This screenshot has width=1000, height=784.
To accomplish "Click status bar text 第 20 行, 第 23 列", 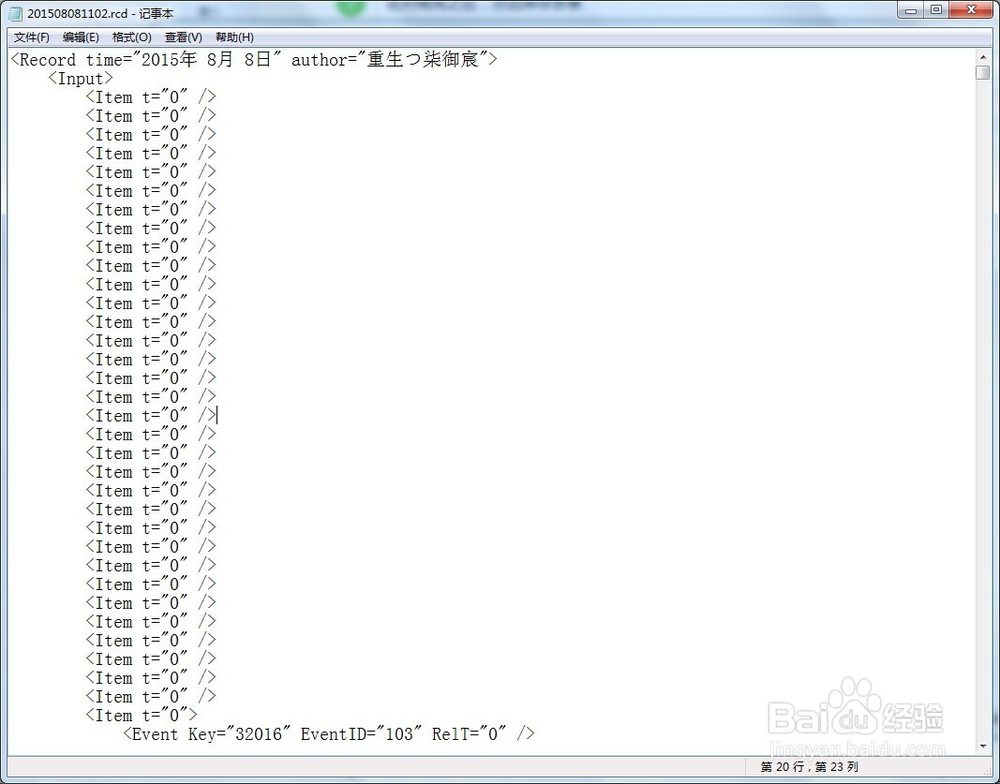I will pos(809,767).
